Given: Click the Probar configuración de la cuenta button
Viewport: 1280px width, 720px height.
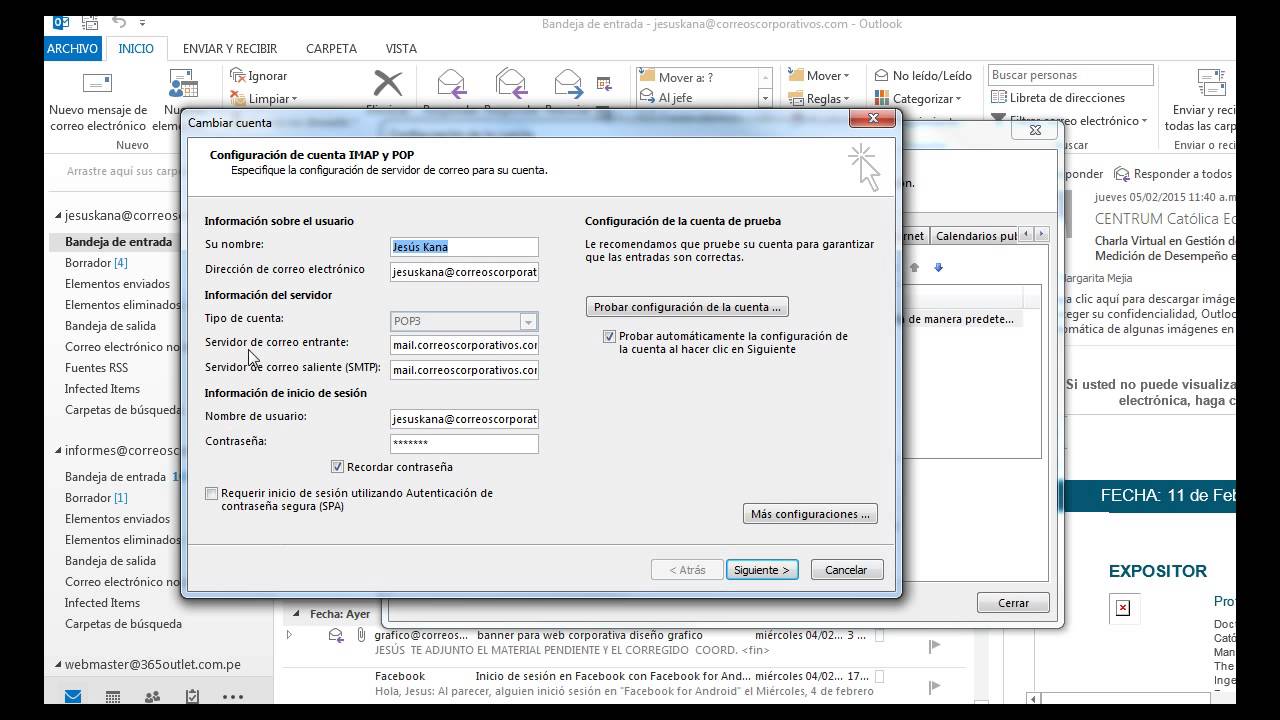Looking at the screenshot, I should click(x=687, y=307).
